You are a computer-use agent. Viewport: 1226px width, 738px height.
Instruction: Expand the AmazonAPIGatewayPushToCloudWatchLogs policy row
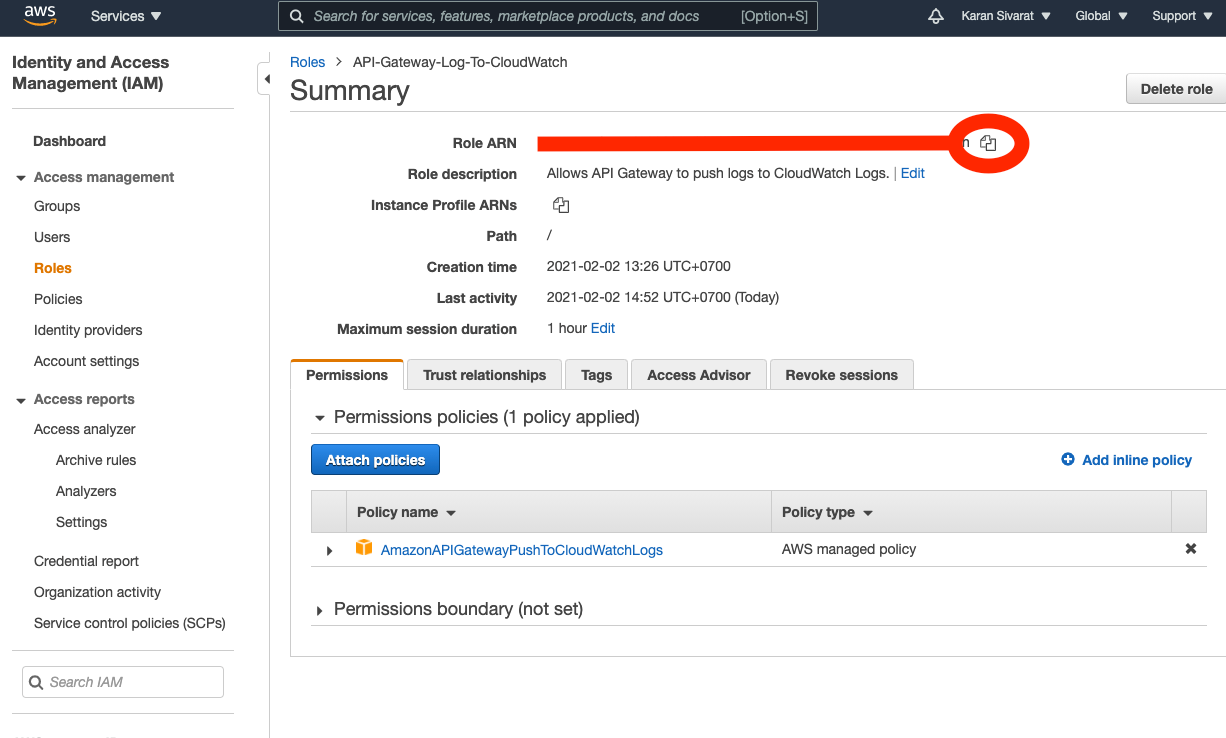(329, 549)
